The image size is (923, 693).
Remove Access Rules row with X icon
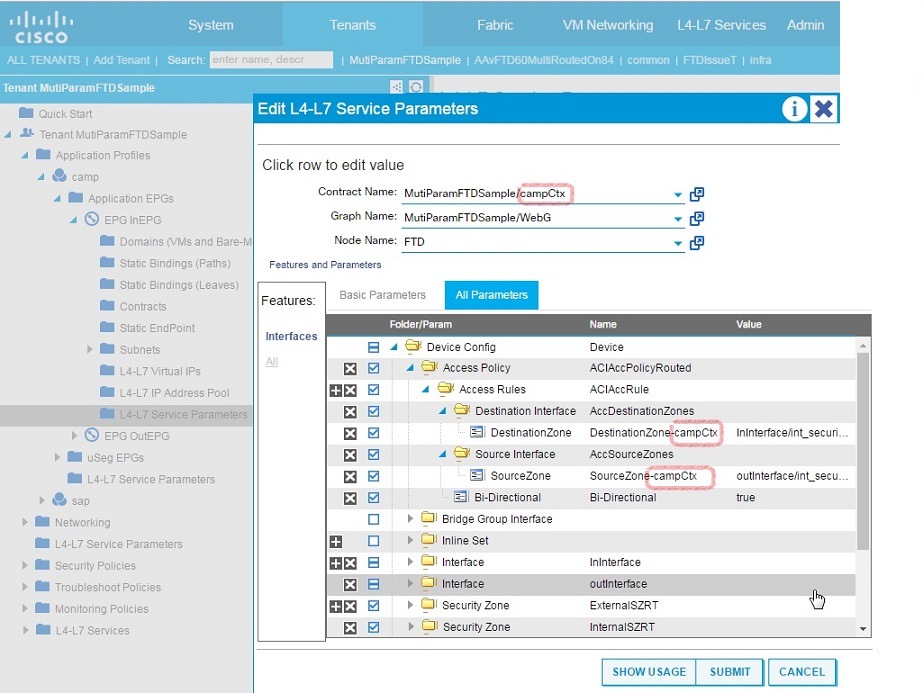pyautogui.click(x=350, y=390)
